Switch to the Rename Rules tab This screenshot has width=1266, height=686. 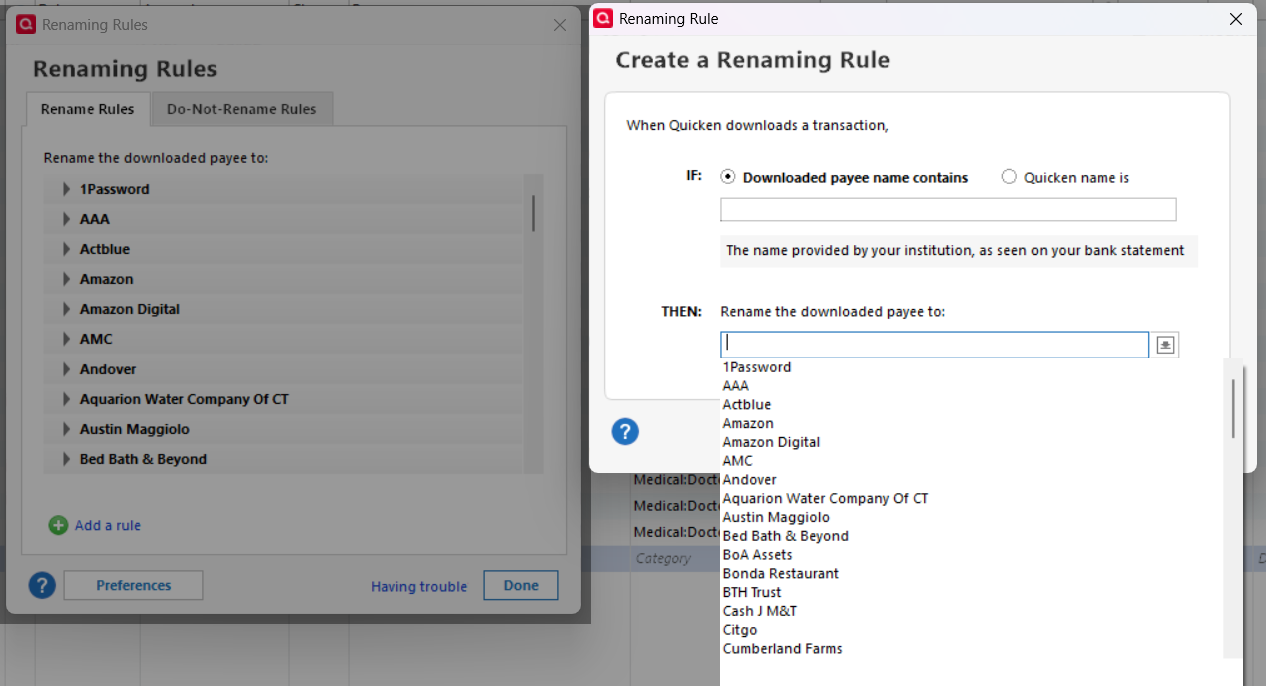(88, 109)
